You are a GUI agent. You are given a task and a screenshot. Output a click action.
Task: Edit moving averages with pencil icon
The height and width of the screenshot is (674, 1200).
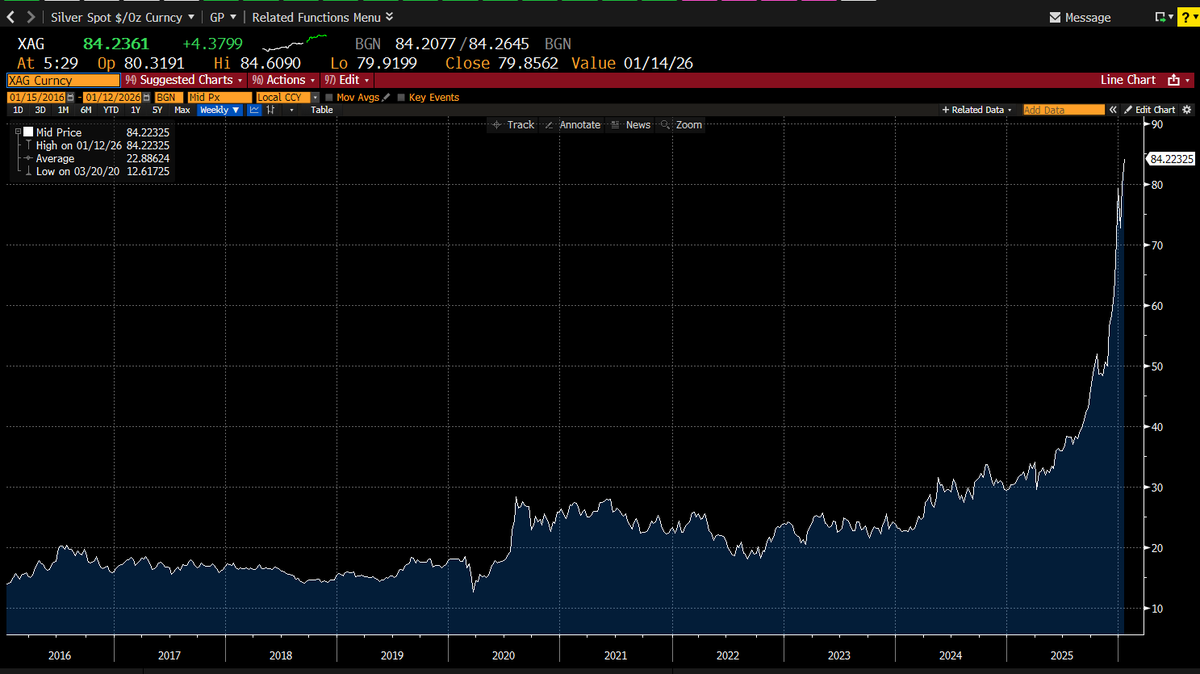(x=387, y=97)
